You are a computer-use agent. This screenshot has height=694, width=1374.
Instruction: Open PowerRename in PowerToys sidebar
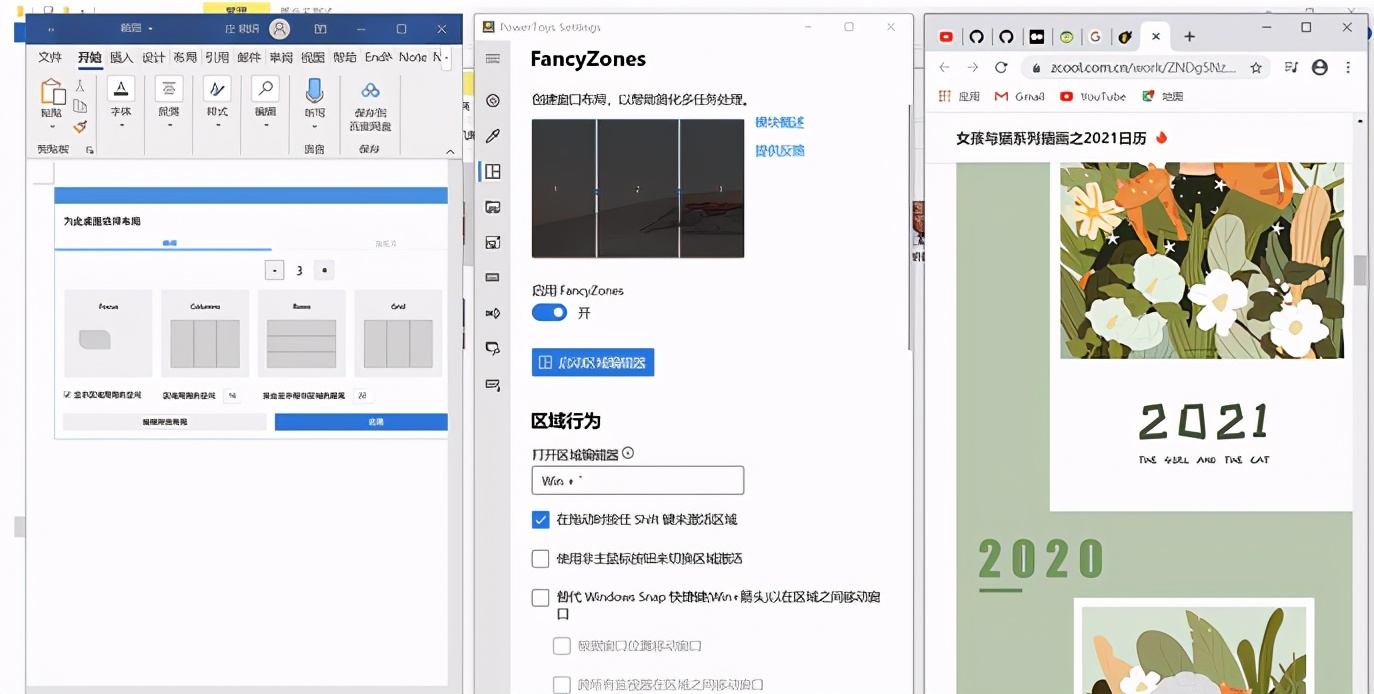(x=492, y=313)
